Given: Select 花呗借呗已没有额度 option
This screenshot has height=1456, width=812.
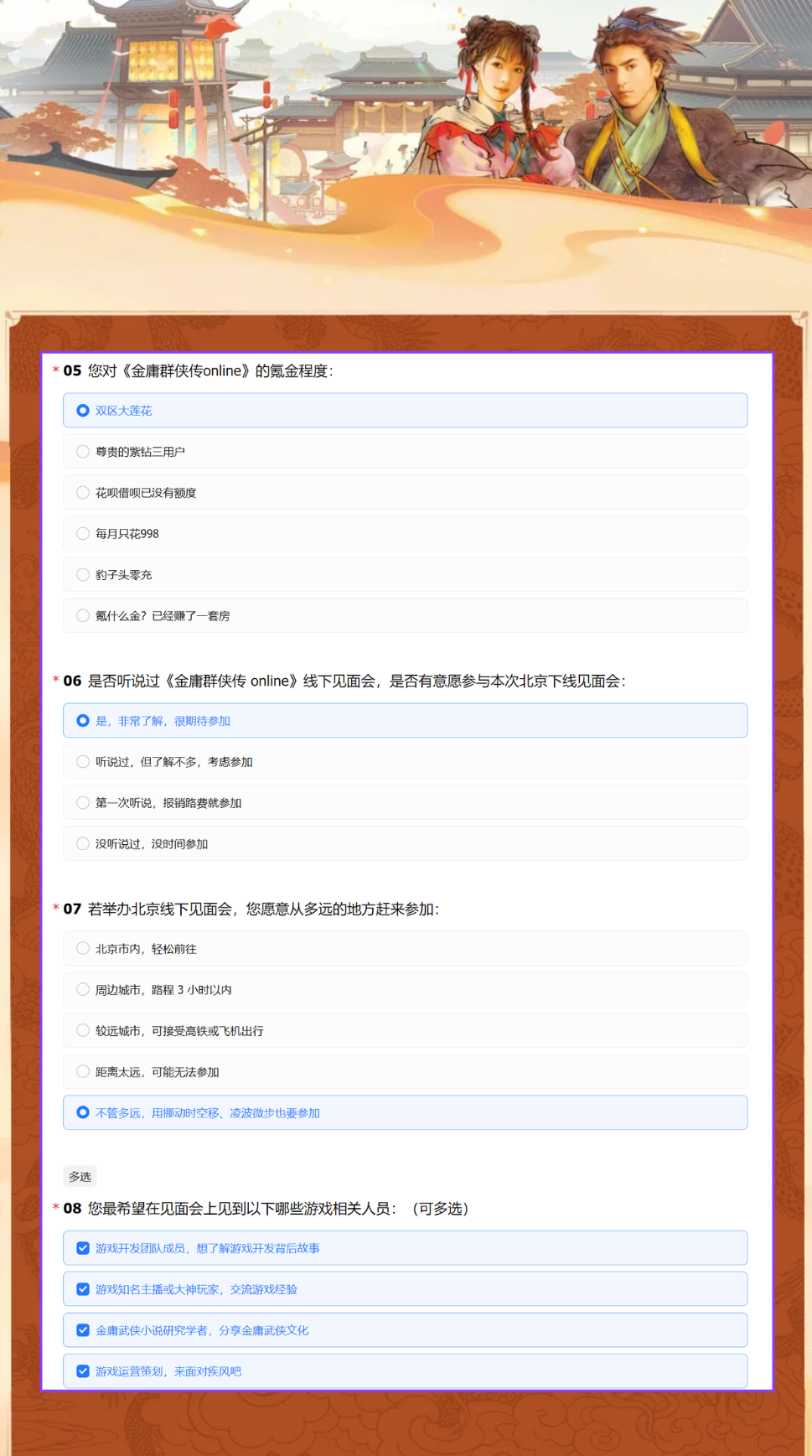Looking at the screenshot, I should (405, 493).
